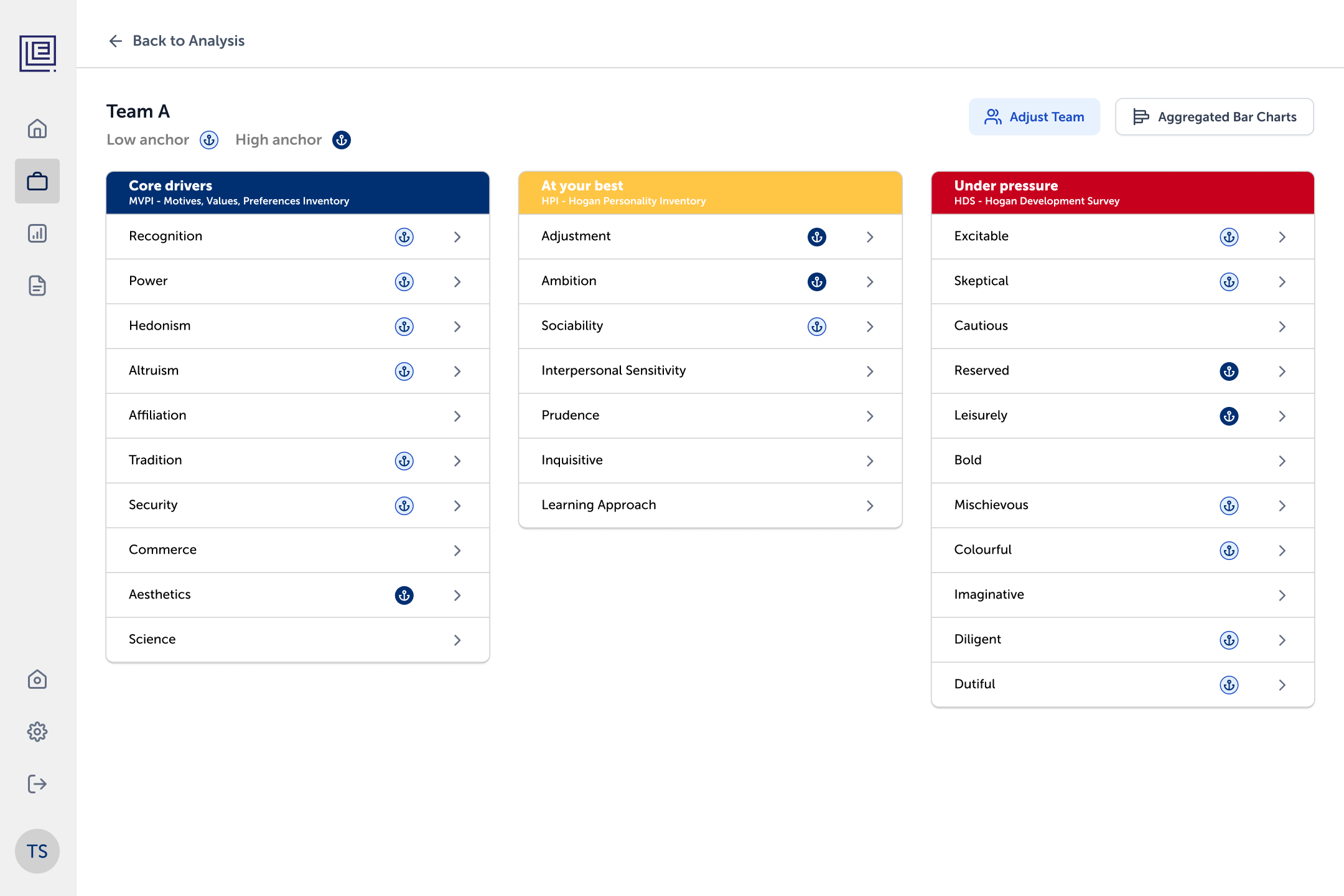Viewport: 1344px width, 896px height.
Task: Click the anchor icon beside Aesthetics
Action: point(404,595)
